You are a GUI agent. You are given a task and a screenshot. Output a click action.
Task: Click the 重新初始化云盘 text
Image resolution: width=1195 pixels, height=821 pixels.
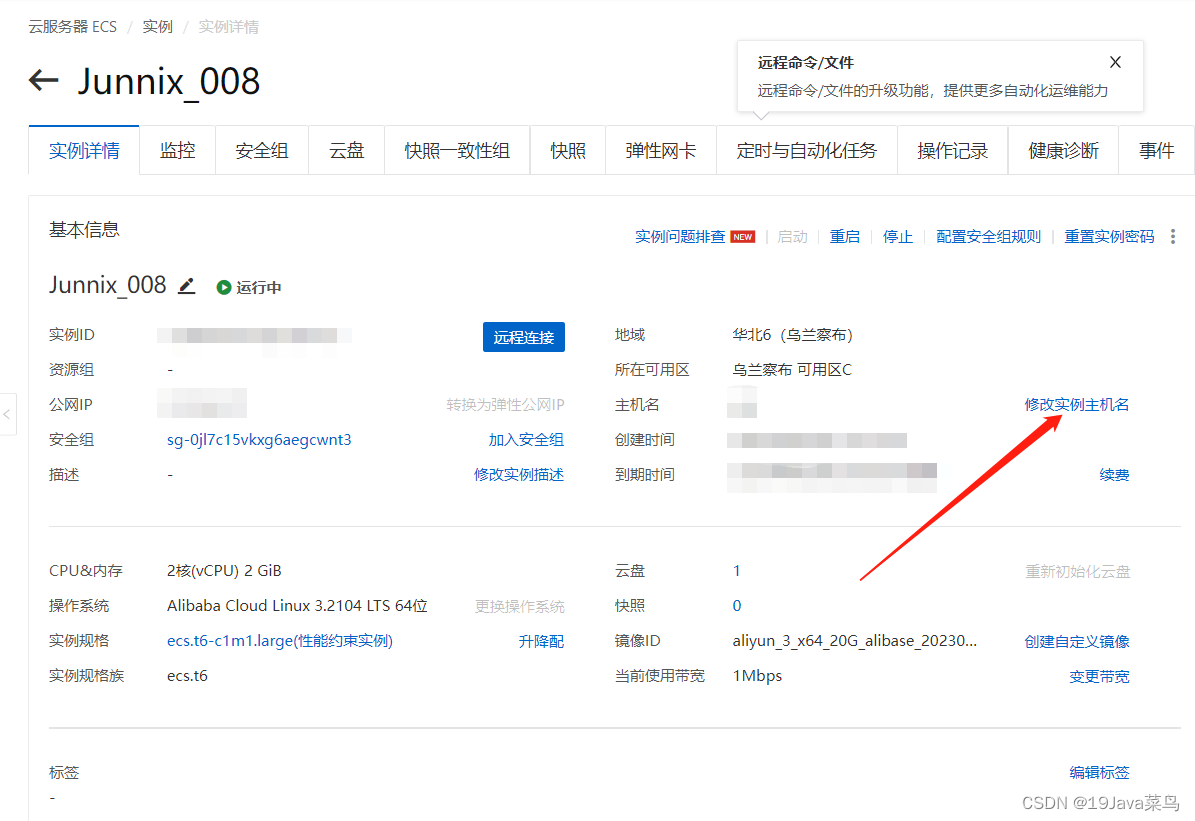pyautogui.click(x=1077, y=571)
